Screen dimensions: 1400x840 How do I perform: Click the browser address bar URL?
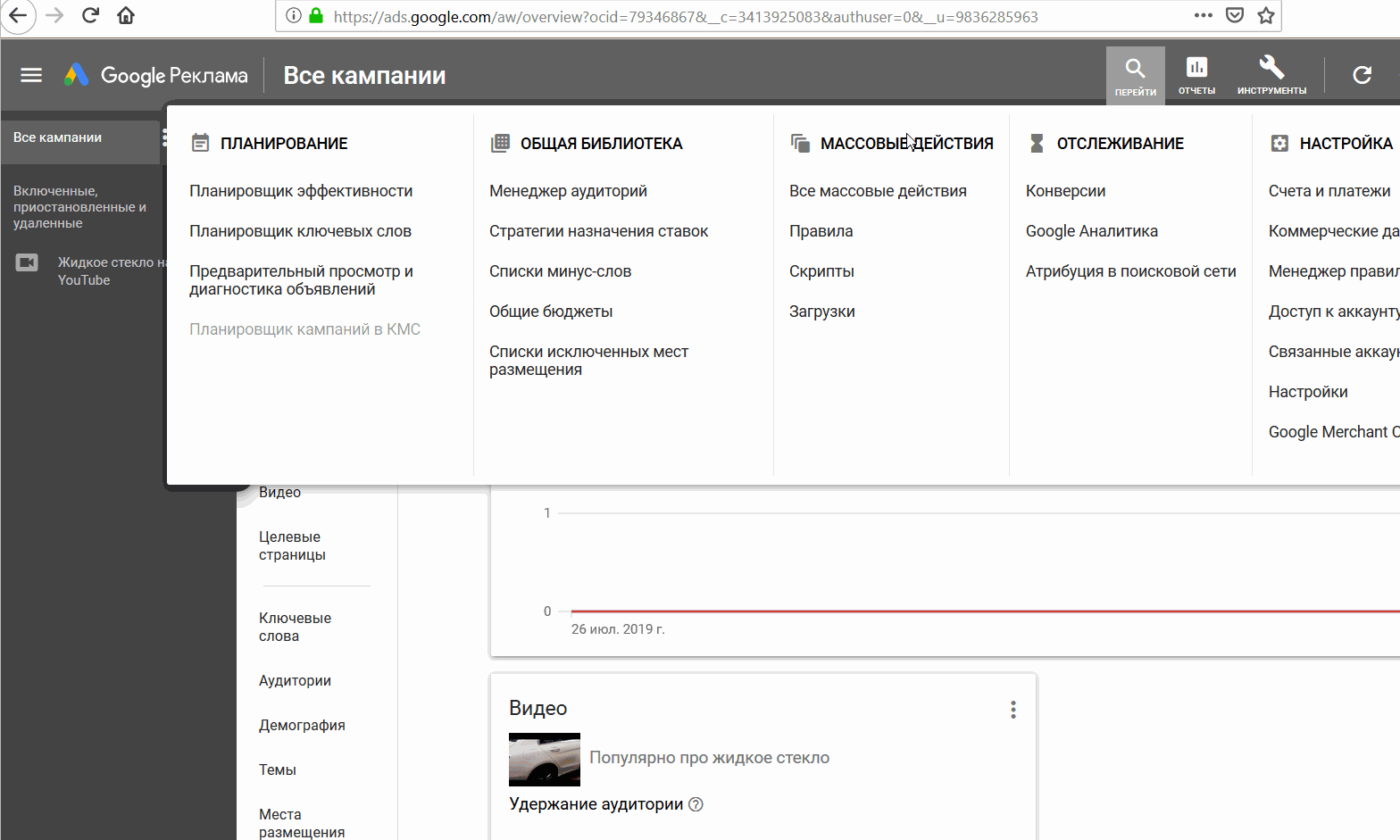click(x=686, y=16)
